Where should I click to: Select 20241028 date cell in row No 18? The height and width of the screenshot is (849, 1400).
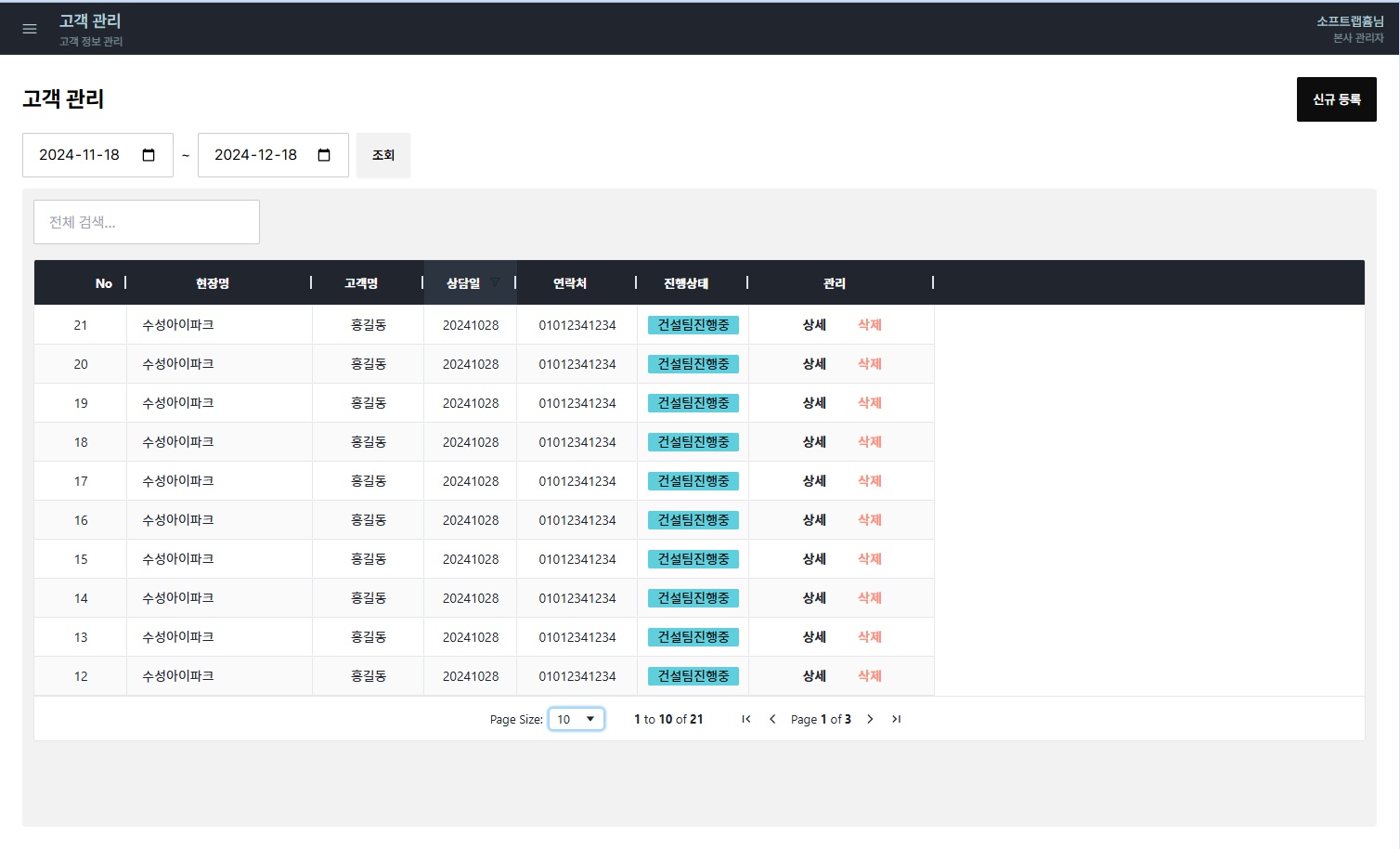pyautogui.click(x=471, y=442)
